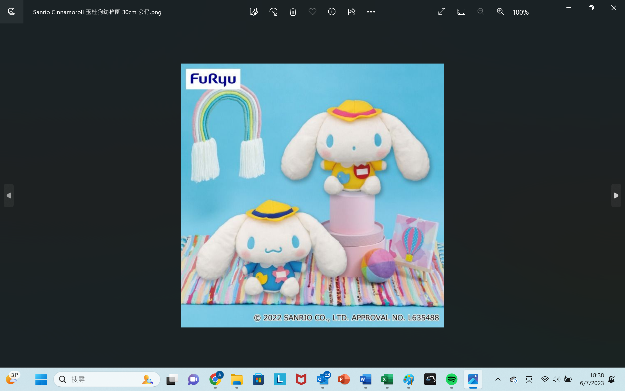This screenshot has height=391, width=625.
Task: Open the Chat app on the taskbar
Action: coord(193,379)
